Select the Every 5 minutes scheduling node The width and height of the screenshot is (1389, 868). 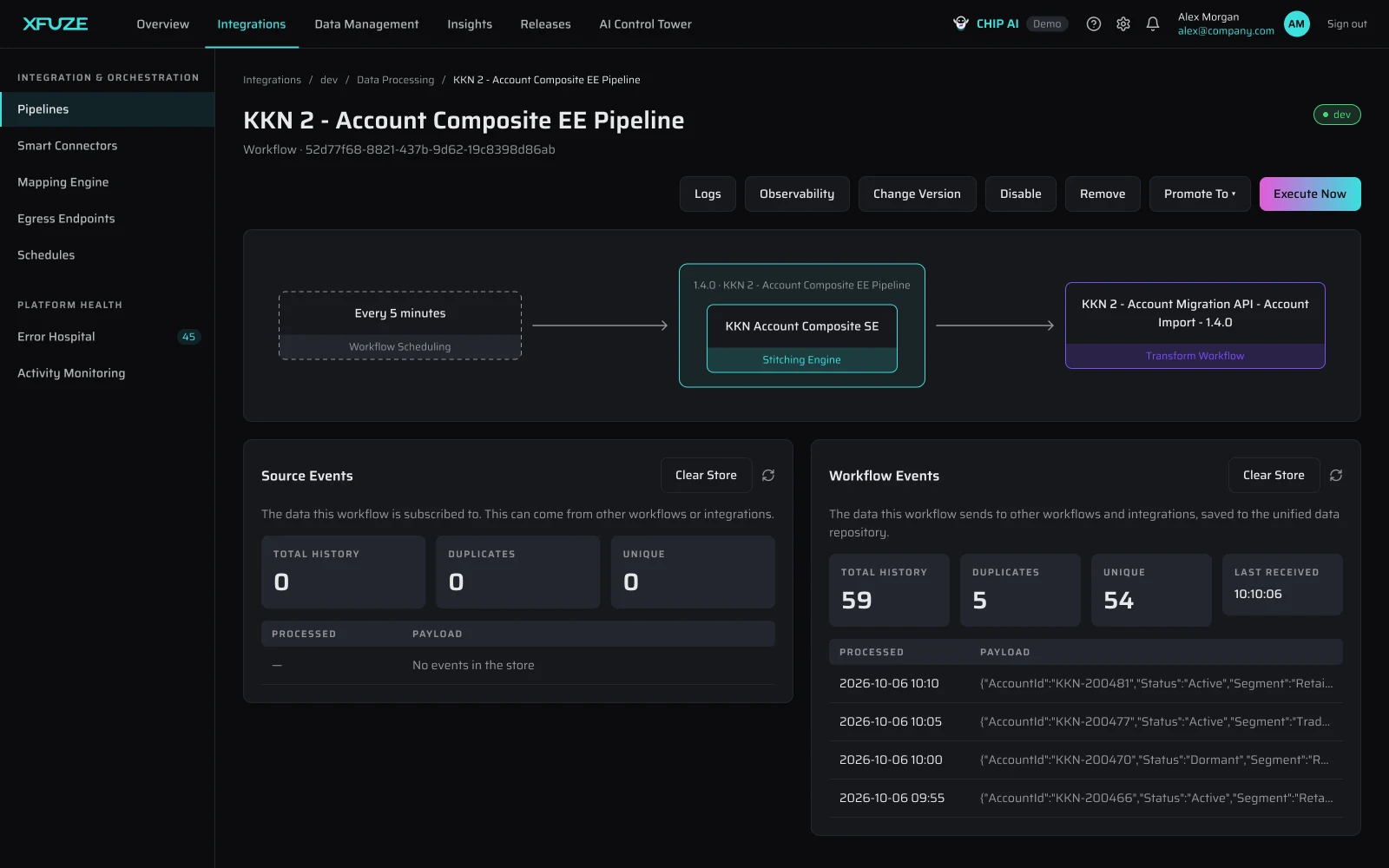(x=400, y=325)
